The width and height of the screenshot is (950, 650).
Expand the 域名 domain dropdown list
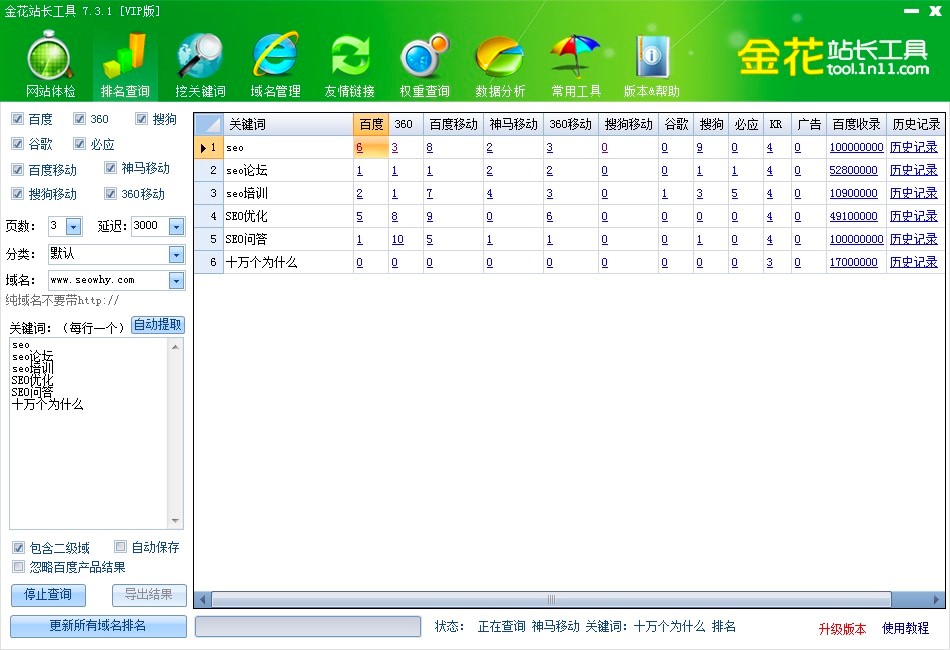[x=176, y=281]
